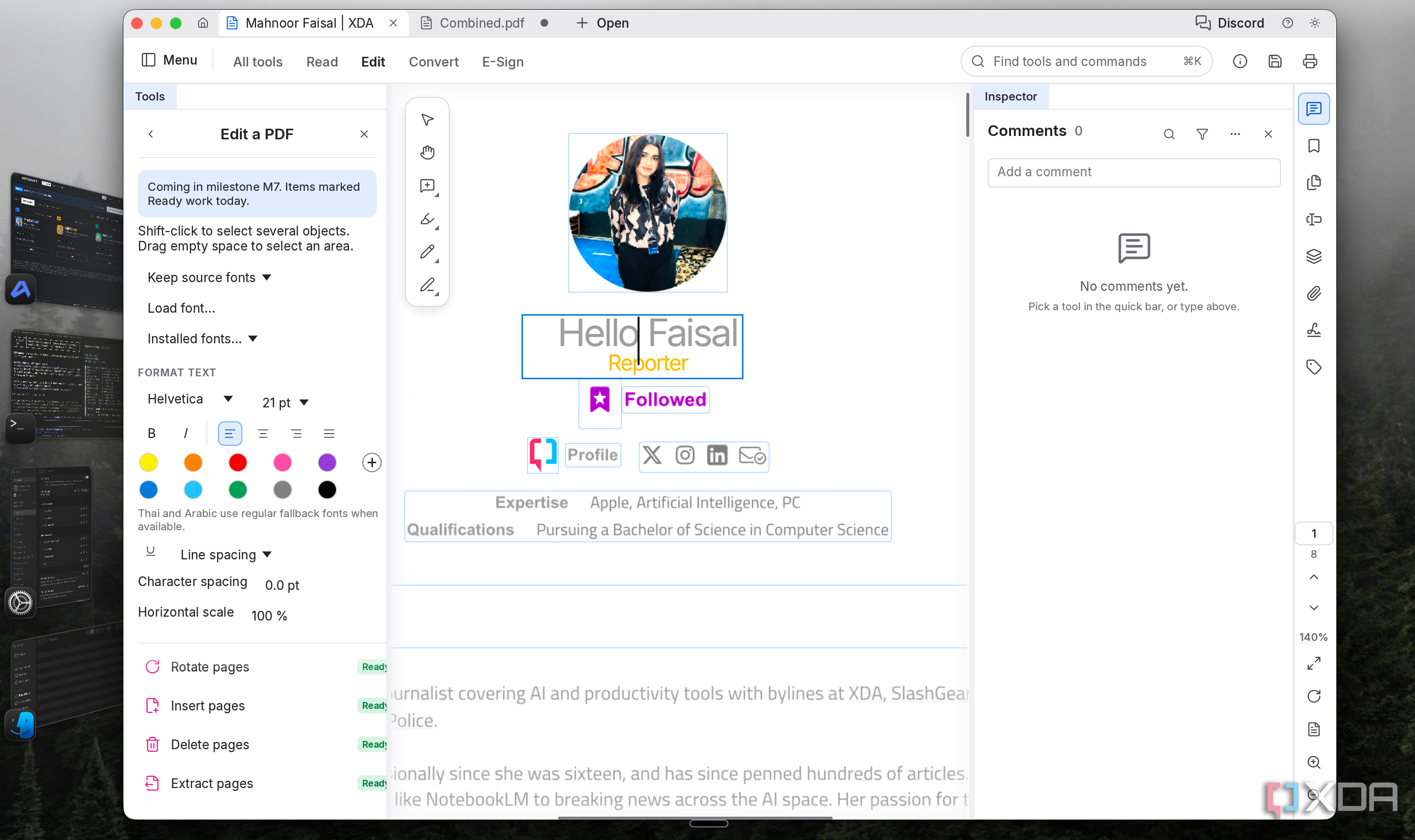1415x840 pixels.
Task: Open the 21 pt font size dropdown
Action: pyautogui.click(x=285, y=403)
